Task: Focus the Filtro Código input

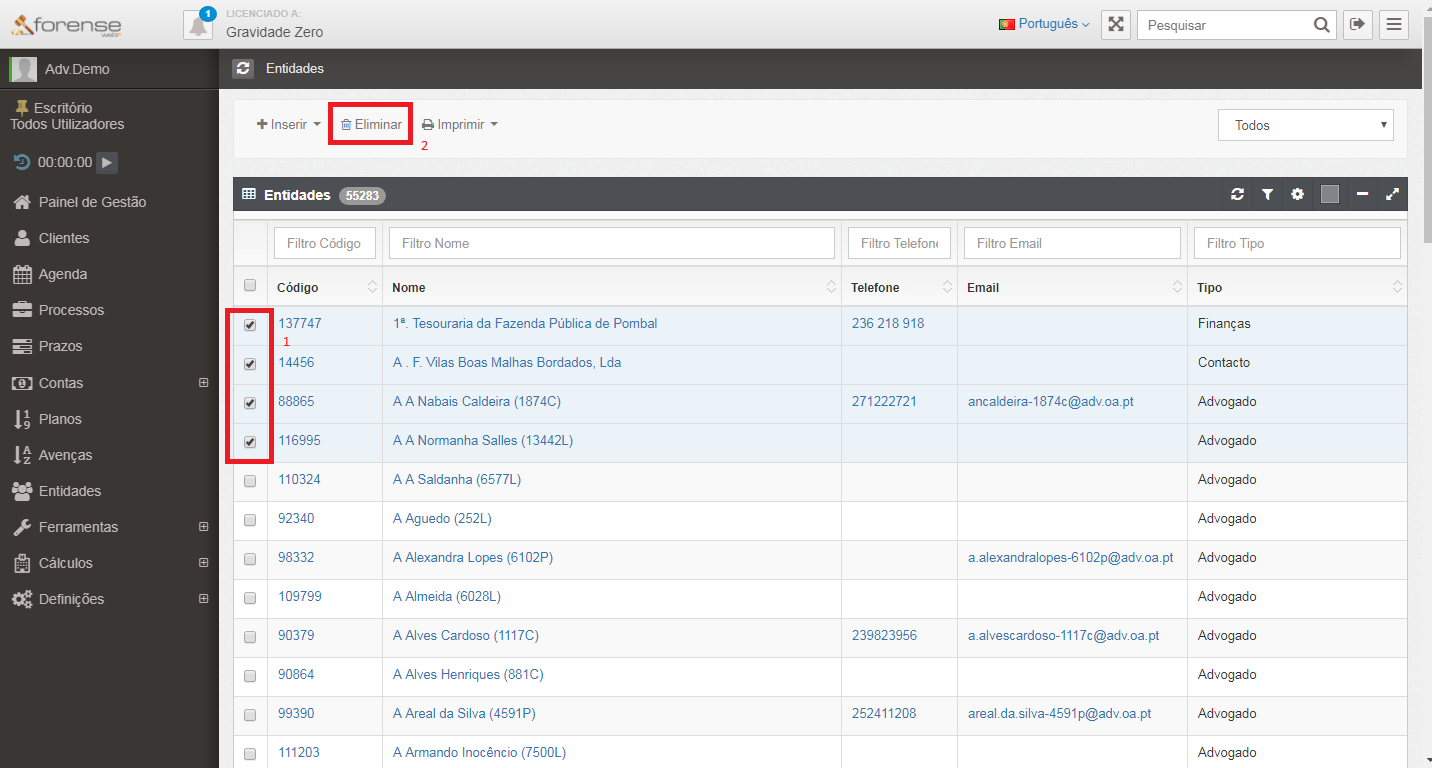Action: coord(325,243)
